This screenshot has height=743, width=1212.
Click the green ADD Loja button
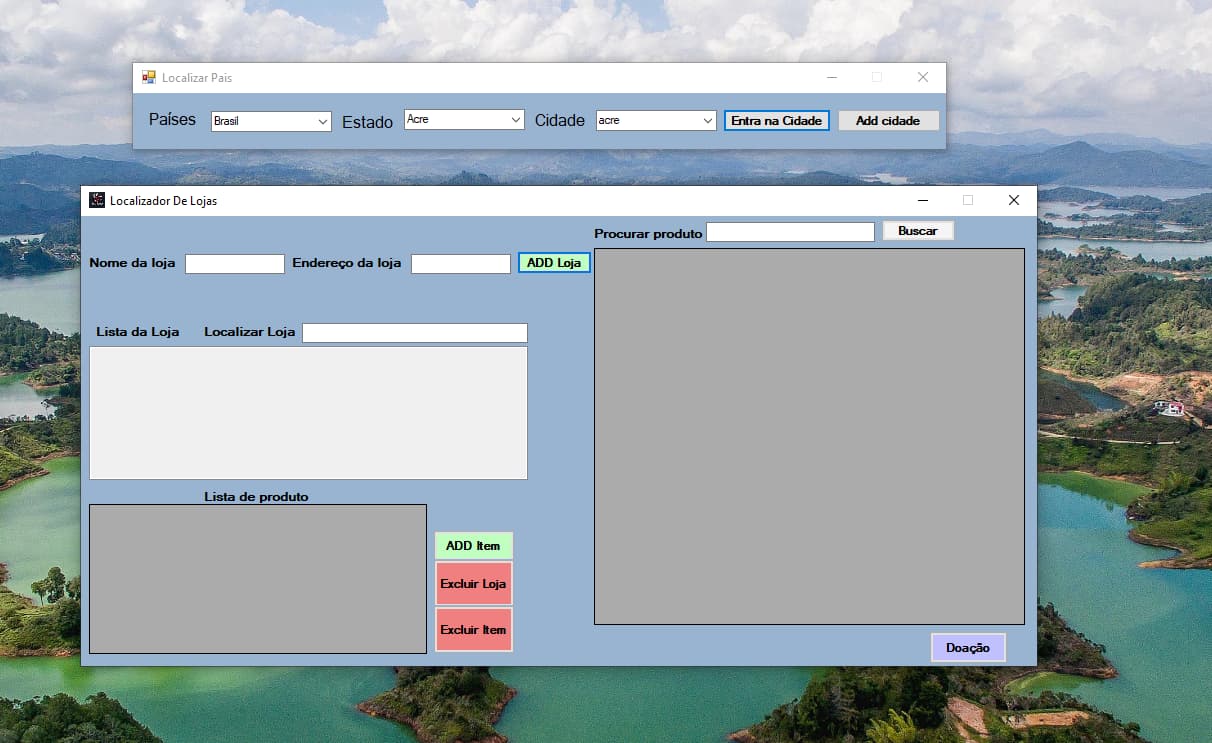click(x=554, y=262)
